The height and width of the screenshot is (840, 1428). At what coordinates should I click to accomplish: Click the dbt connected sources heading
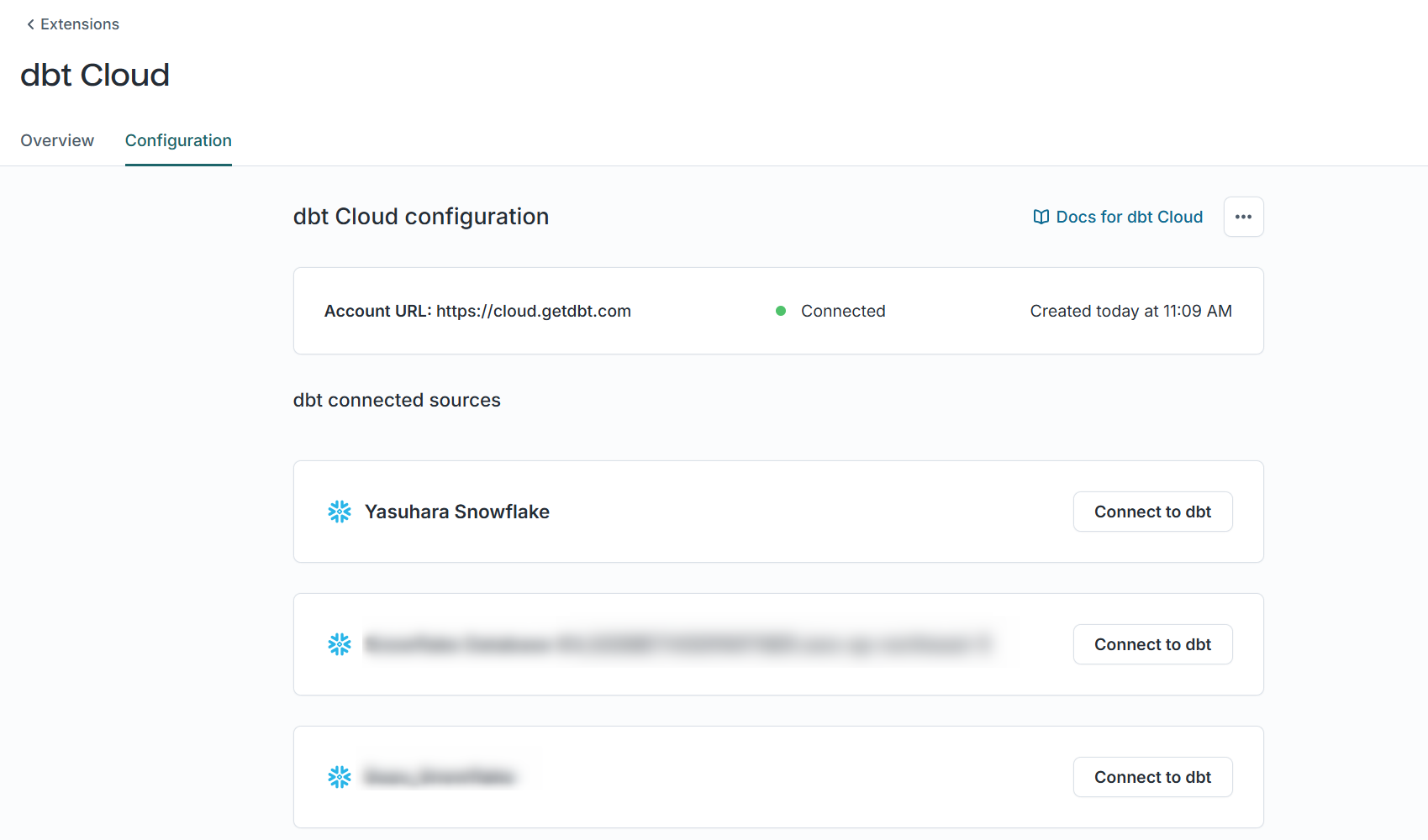(397, 400)
